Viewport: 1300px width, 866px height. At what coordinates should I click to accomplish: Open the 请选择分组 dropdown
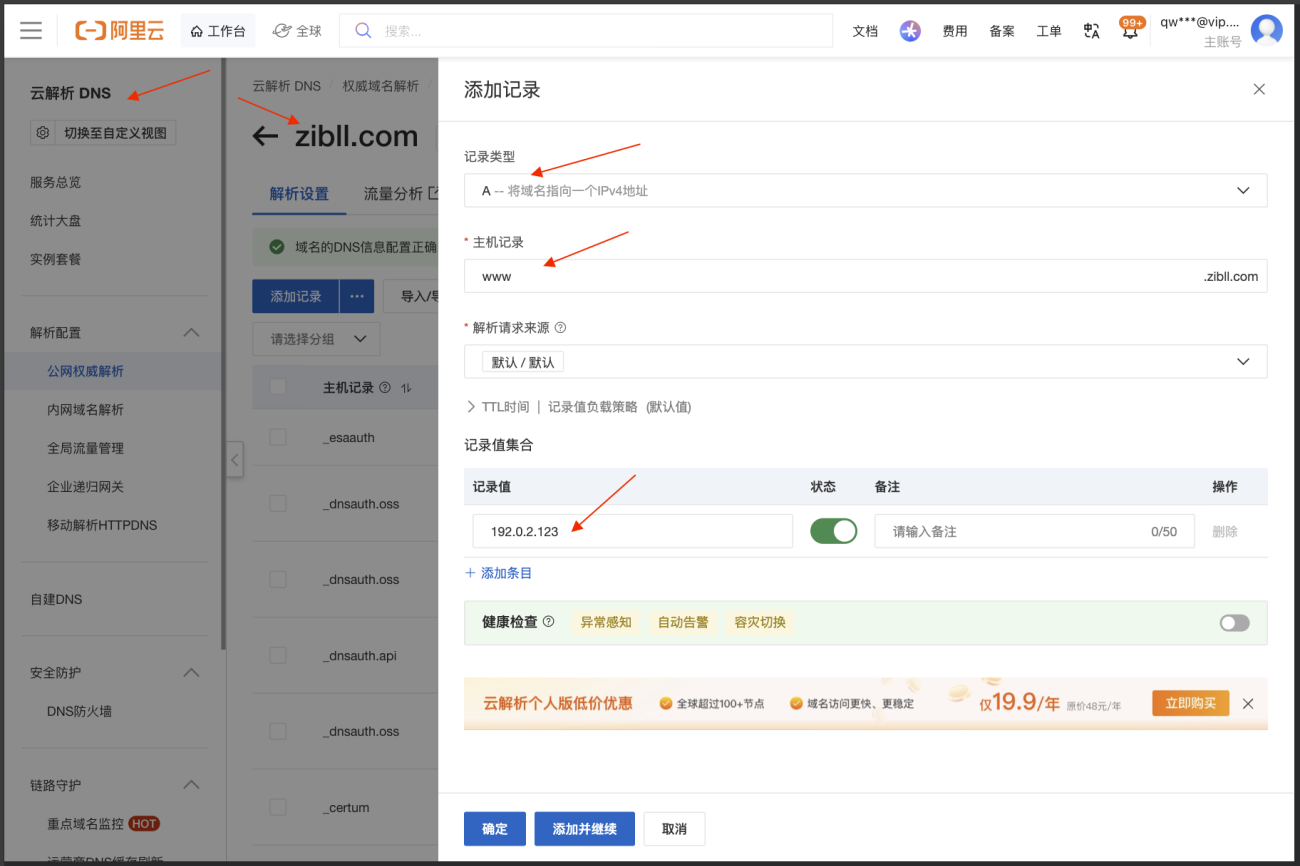tap(316, 339)
